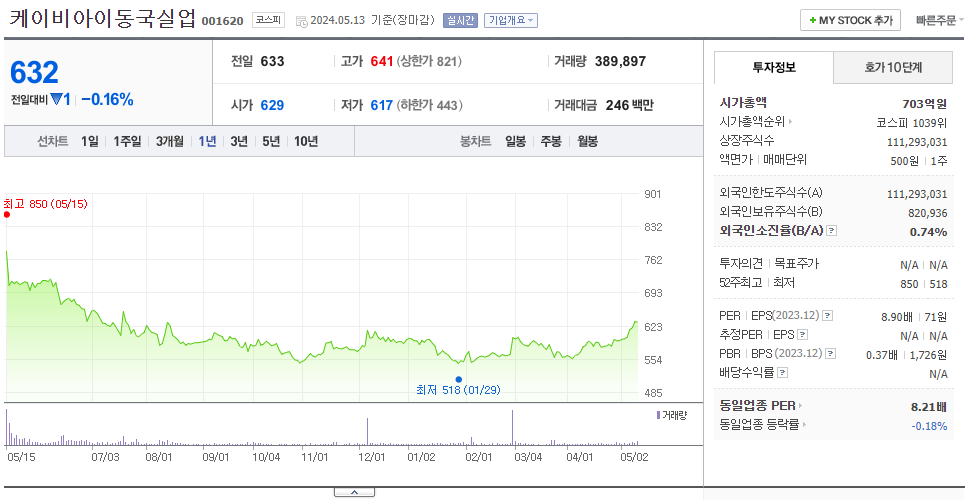The image size is (968, 500).
Task: Click the 외국인소진율 value 0.74%
Action: tap(928, 232)
